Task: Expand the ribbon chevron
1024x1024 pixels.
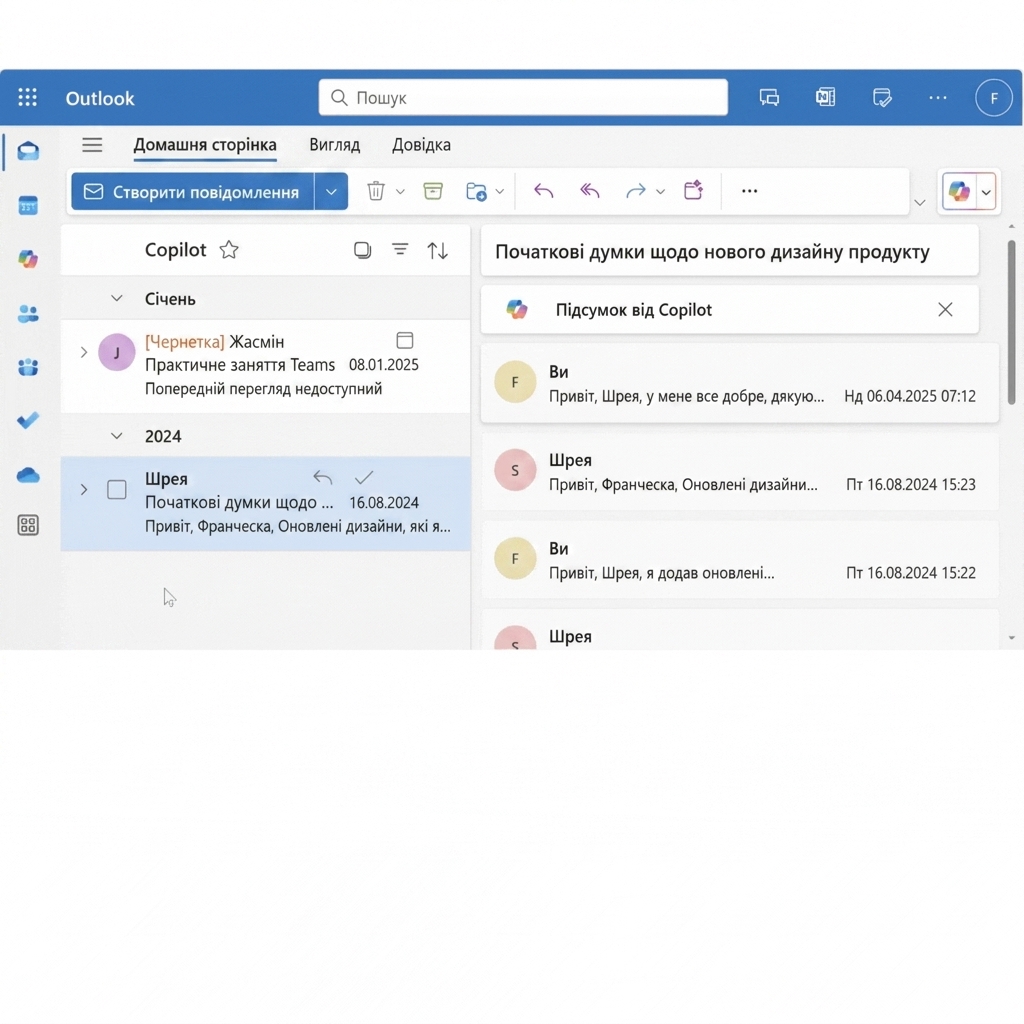Action: (920, 202)
